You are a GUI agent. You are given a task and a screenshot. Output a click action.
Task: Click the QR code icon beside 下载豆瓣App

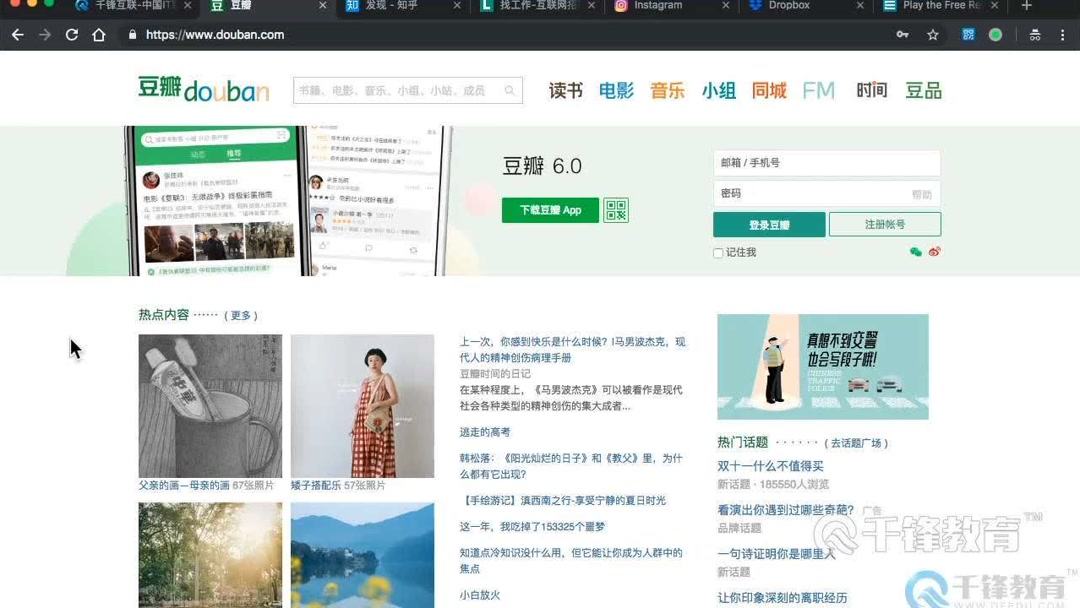pos(615,210)
